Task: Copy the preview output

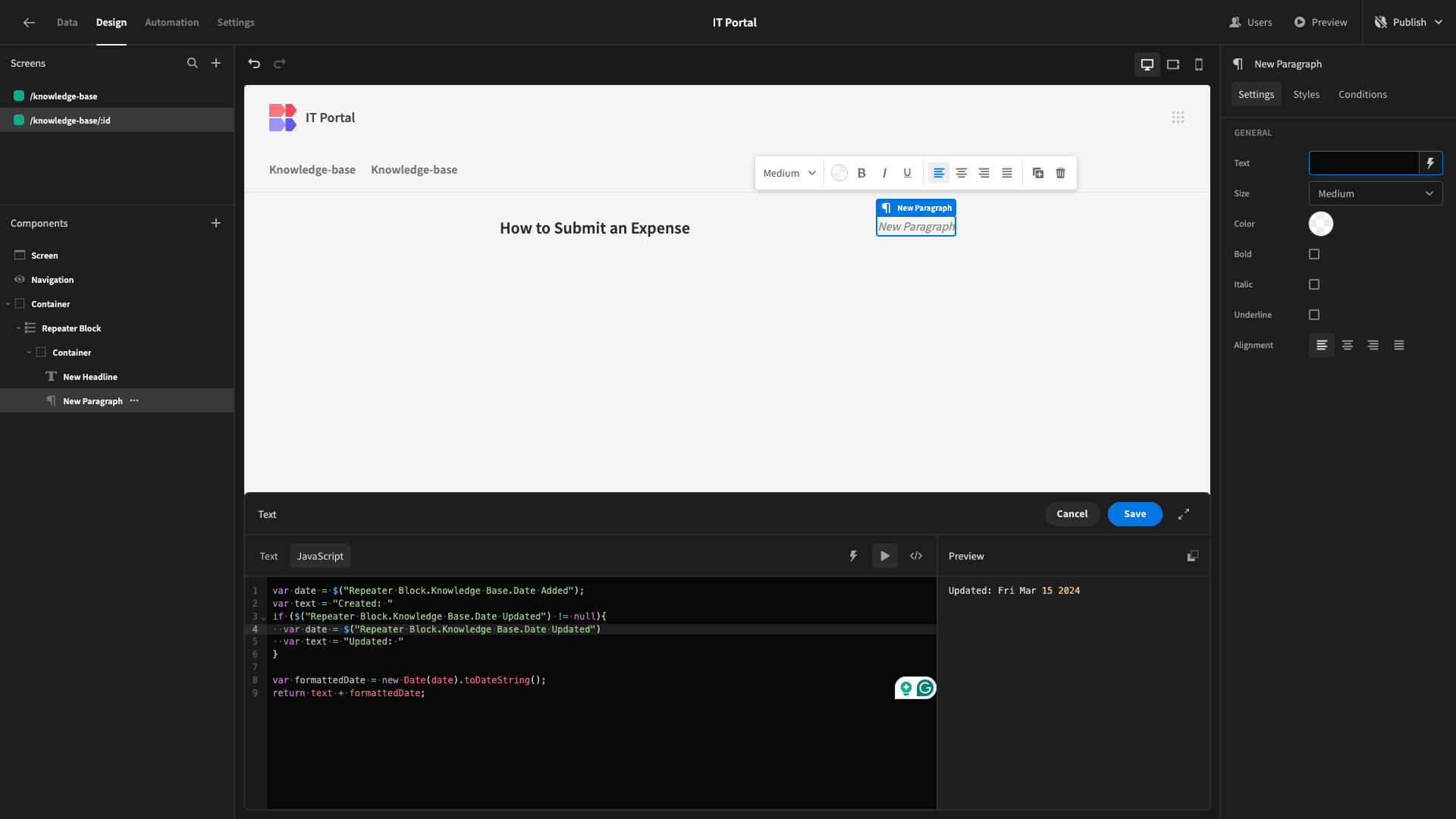Action: click(1193, 556)
